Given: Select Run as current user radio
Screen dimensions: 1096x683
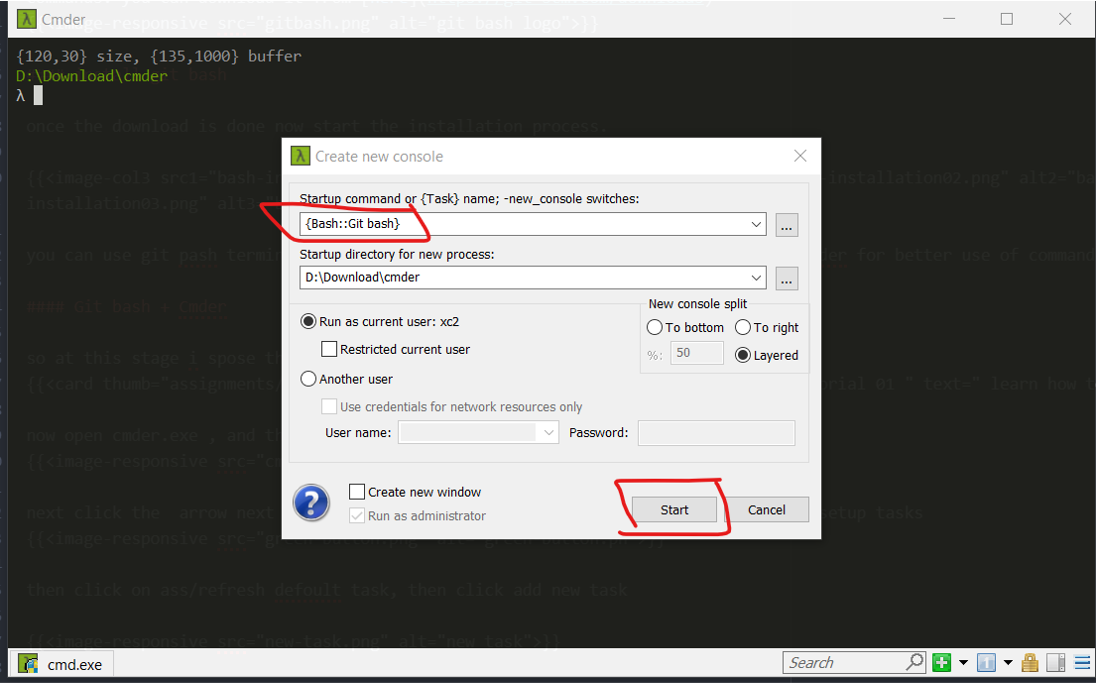Looking at the screenshot, I should [x=380, y=322].
